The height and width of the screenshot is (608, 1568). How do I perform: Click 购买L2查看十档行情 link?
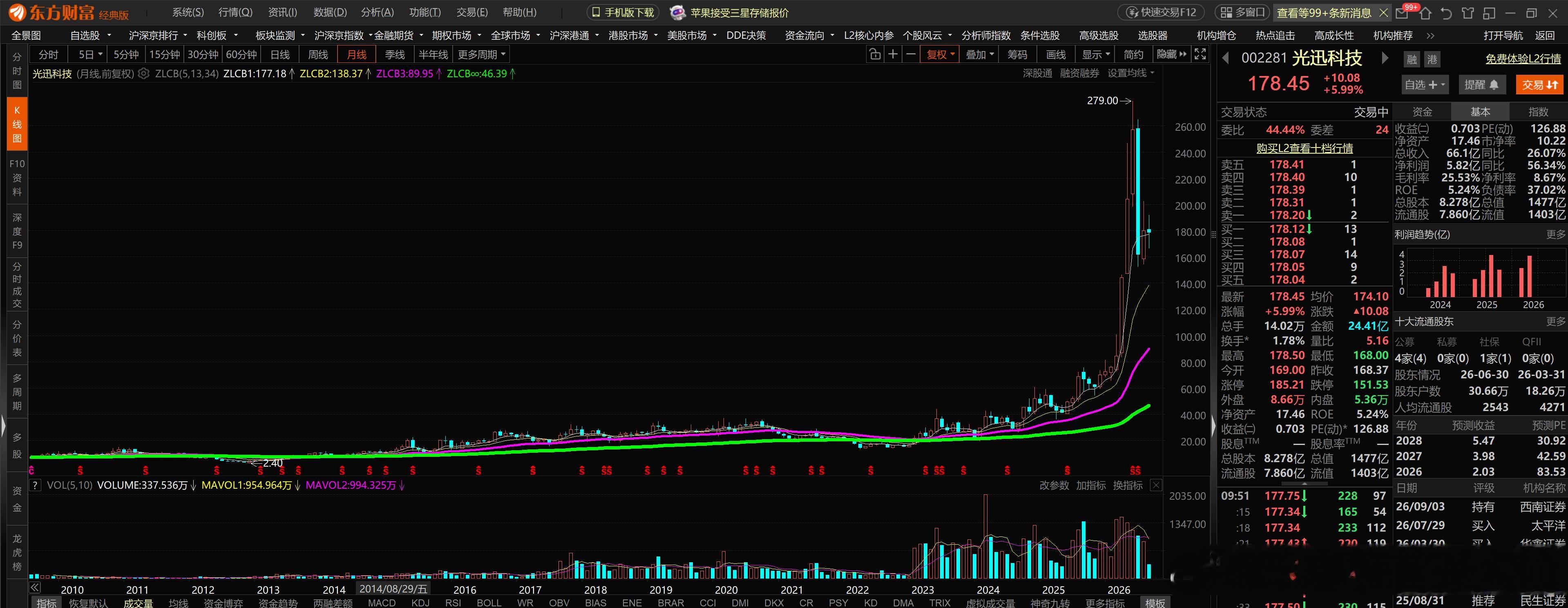1304,148
